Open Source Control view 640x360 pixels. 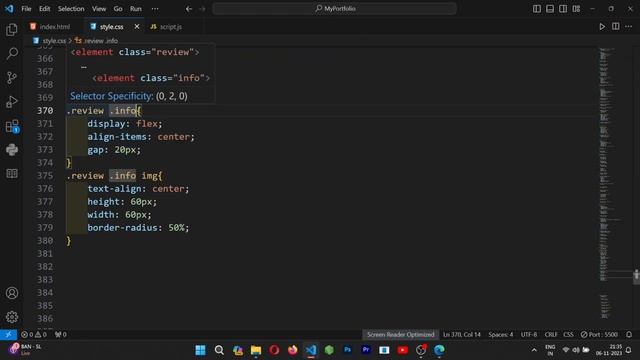(12, 78)
